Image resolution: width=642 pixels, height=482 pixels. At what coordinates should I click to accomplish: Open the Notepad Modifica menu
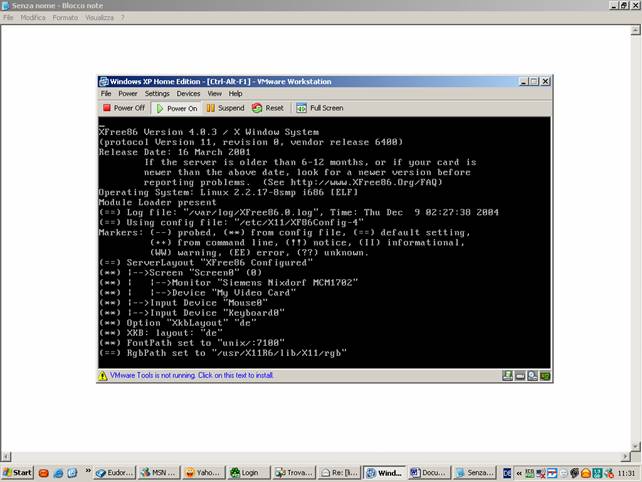[33, 18]
